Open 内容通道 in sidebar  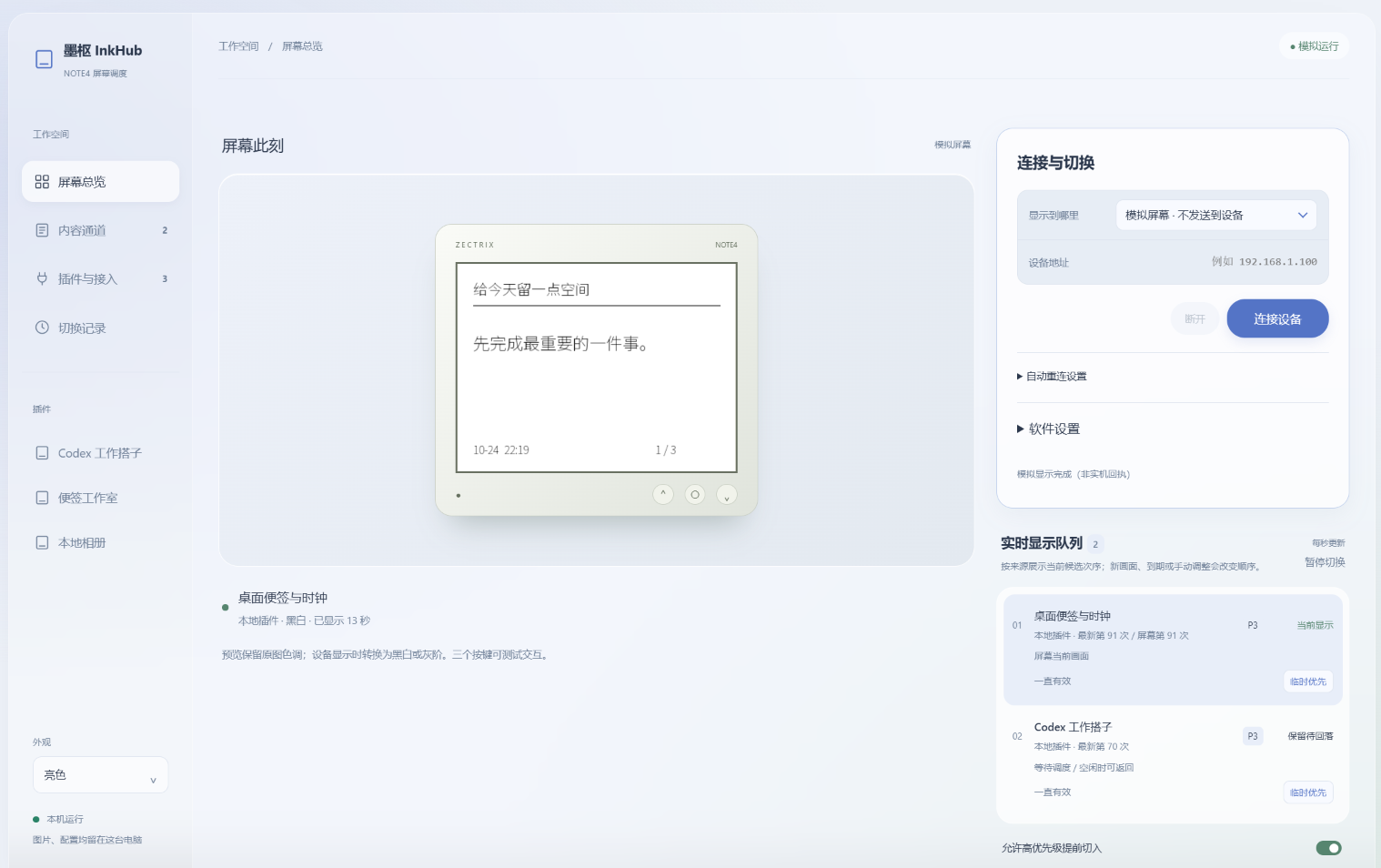tap(100, 230)
